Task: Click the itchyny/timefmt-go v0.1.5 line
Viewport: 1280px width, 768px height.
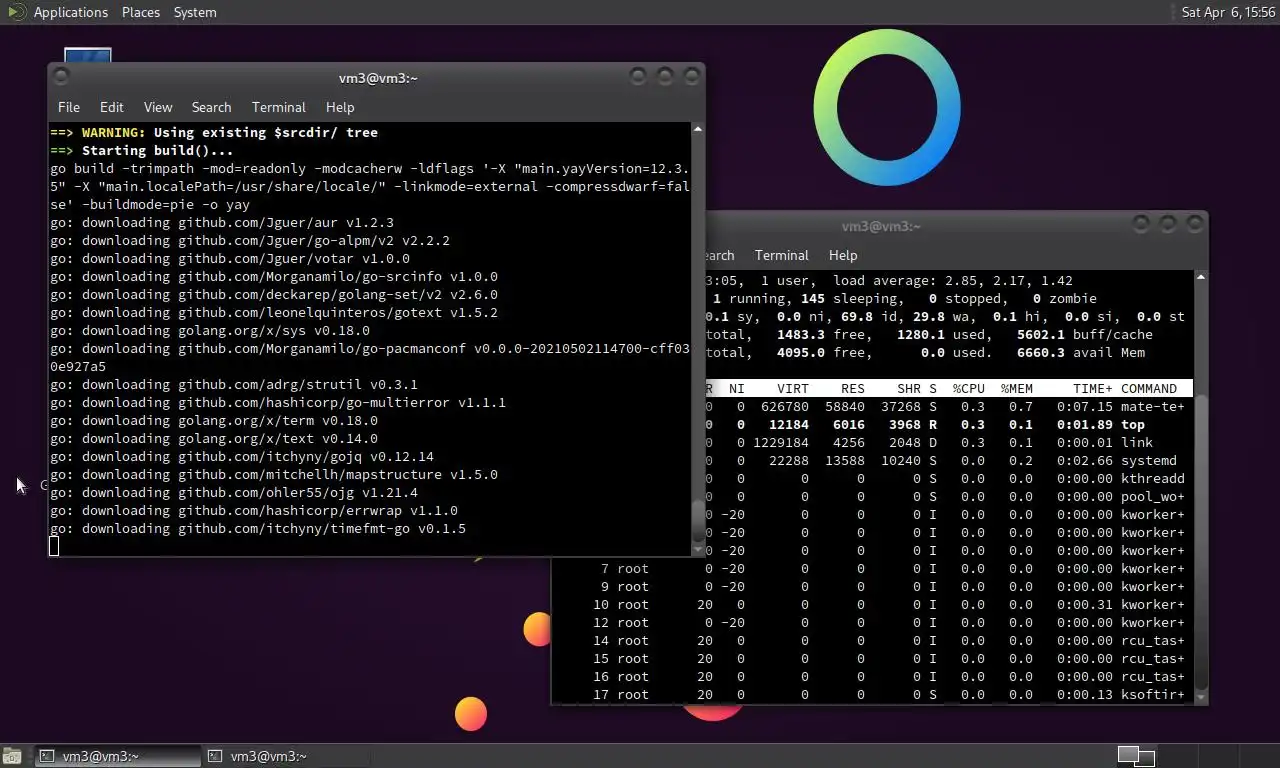Action: click(x=258, y=528)
